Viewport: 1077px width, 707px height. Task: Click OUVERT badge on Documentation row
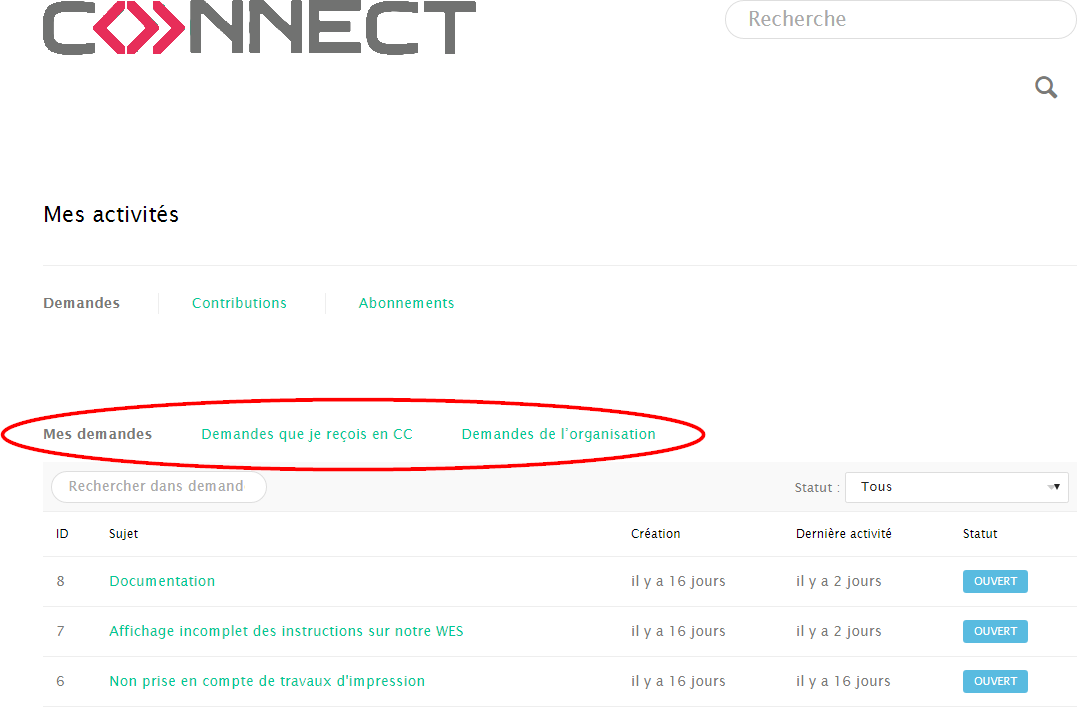click(994, 581)
